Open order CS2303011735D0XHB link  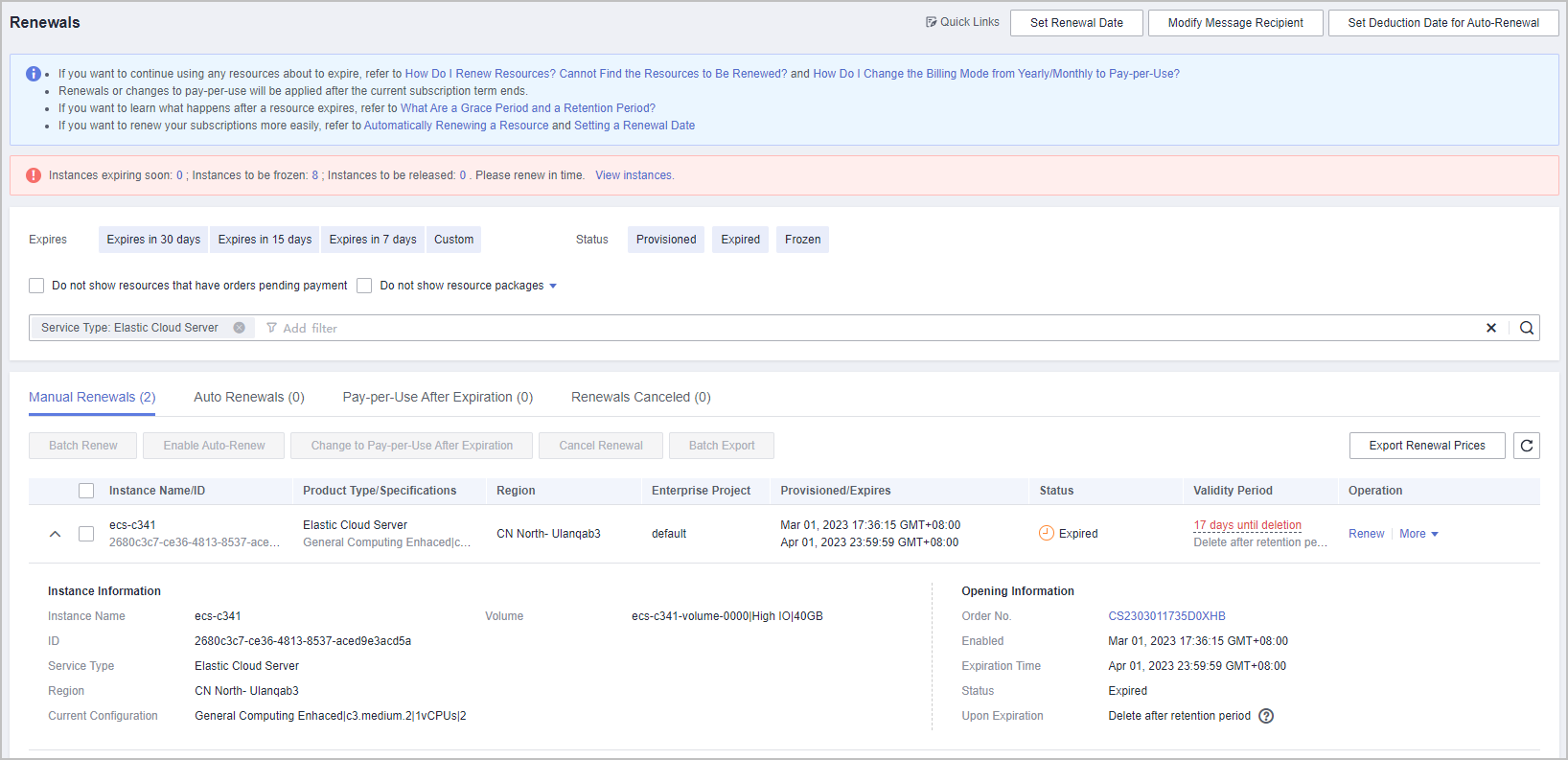(x=1166, y=616)
